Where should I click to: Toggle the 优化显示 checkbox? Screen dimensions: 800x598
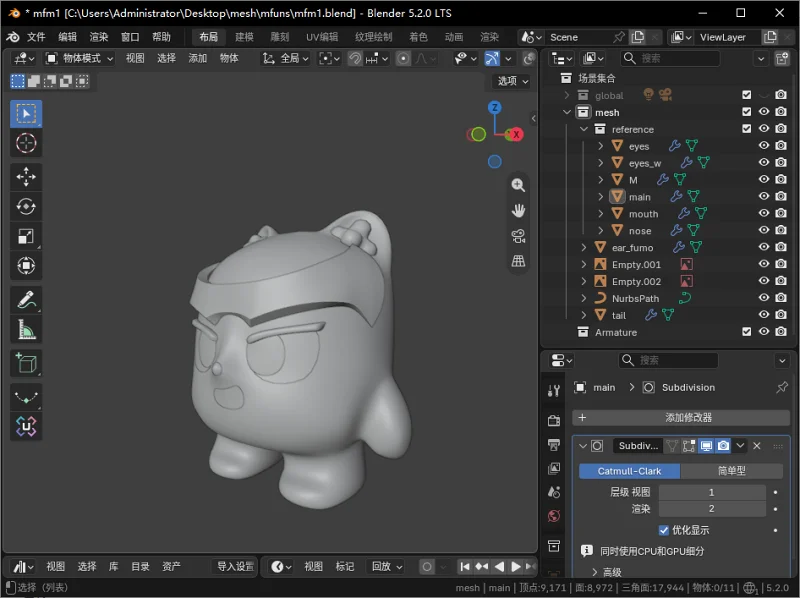tap(663, 530)
